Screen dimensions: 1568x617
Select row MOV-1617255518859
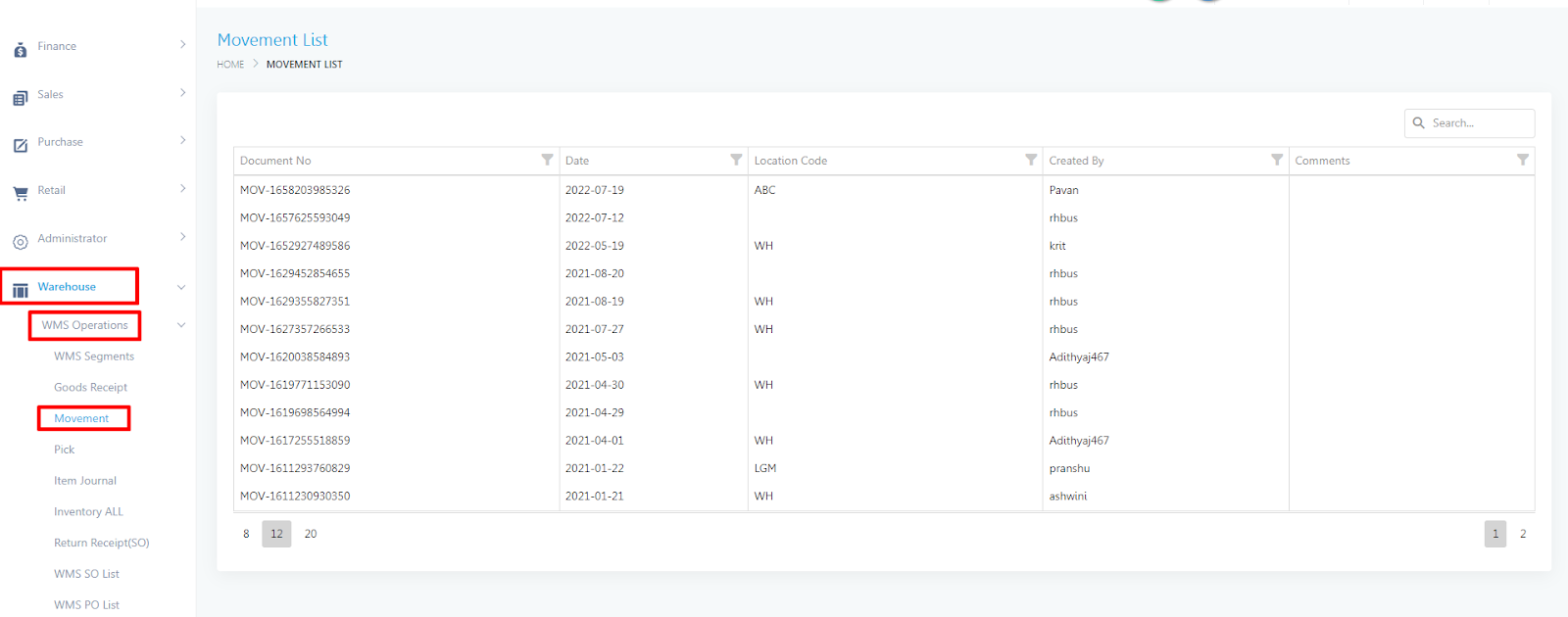coord(884,441)
